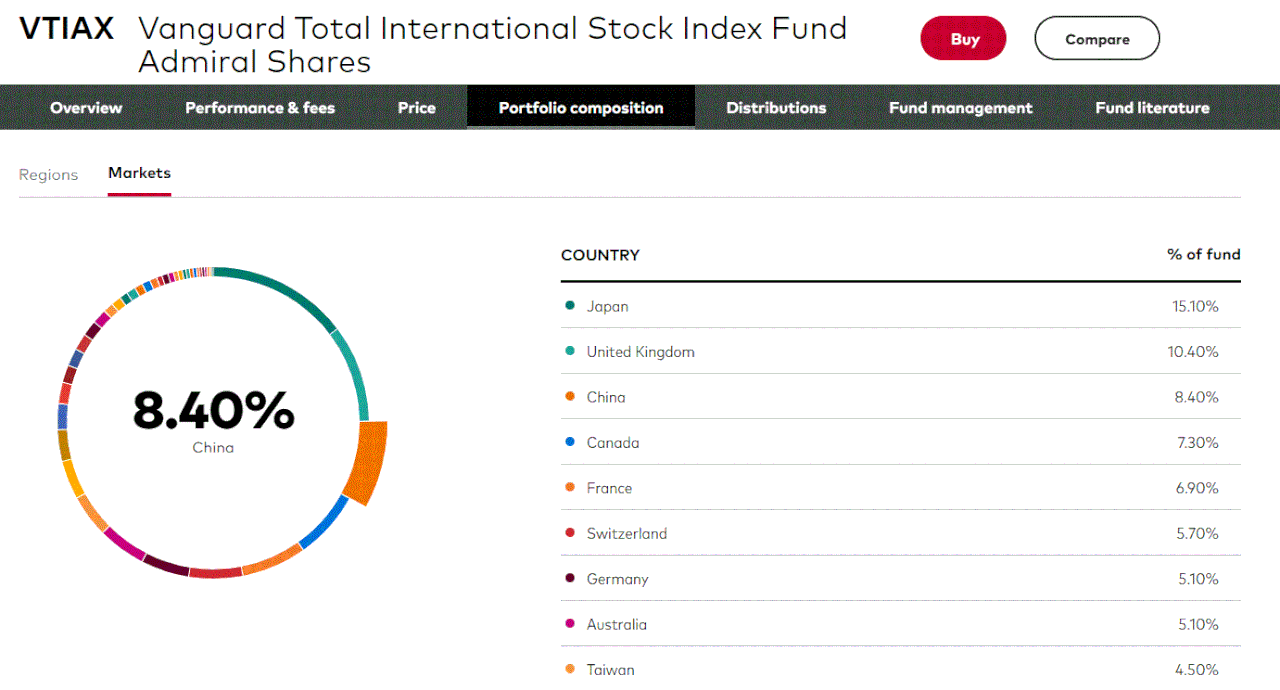This screenshot has height=690, width=1280.
Task: Select the Australia row label
Action: click(x=616, y=625)
